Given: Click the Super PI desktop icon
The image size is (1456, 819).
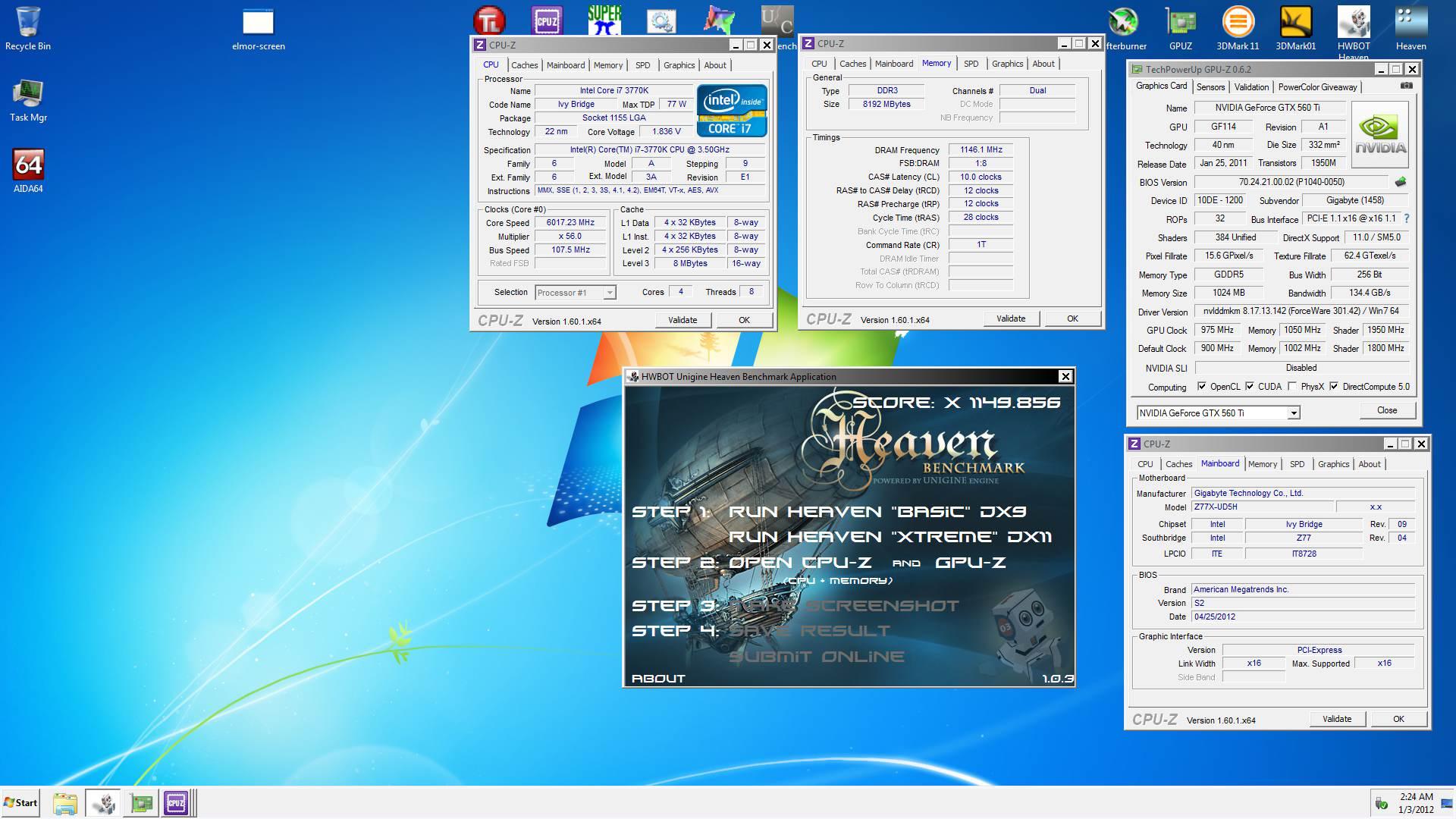Looking at the screenshot, I should pos(604,20).
